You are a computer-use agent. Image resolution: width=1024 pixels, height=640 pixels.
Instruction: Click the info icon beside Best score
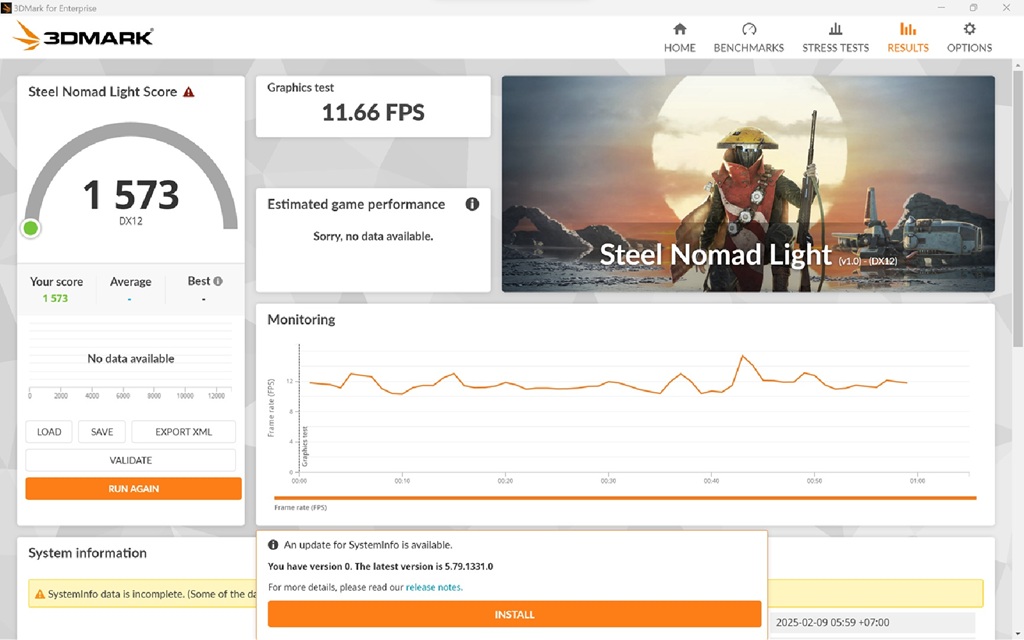(x=218, y=281)
